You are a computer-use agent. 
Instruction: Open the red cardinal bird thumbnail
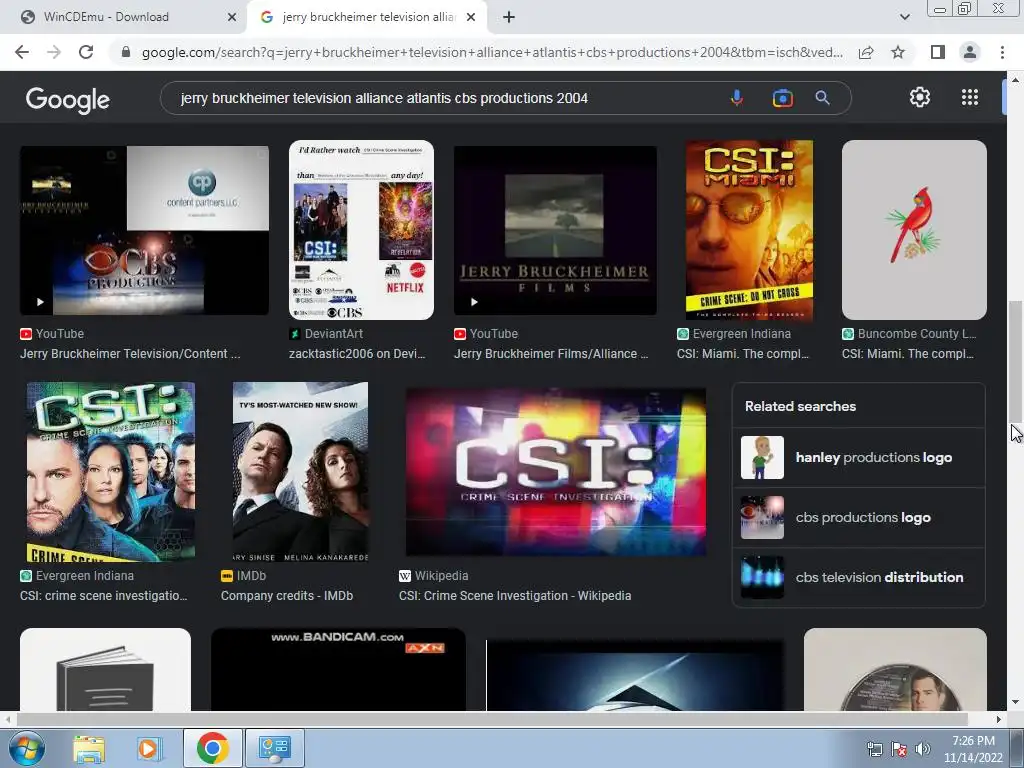pyautogui.click(x=914, y=230)
